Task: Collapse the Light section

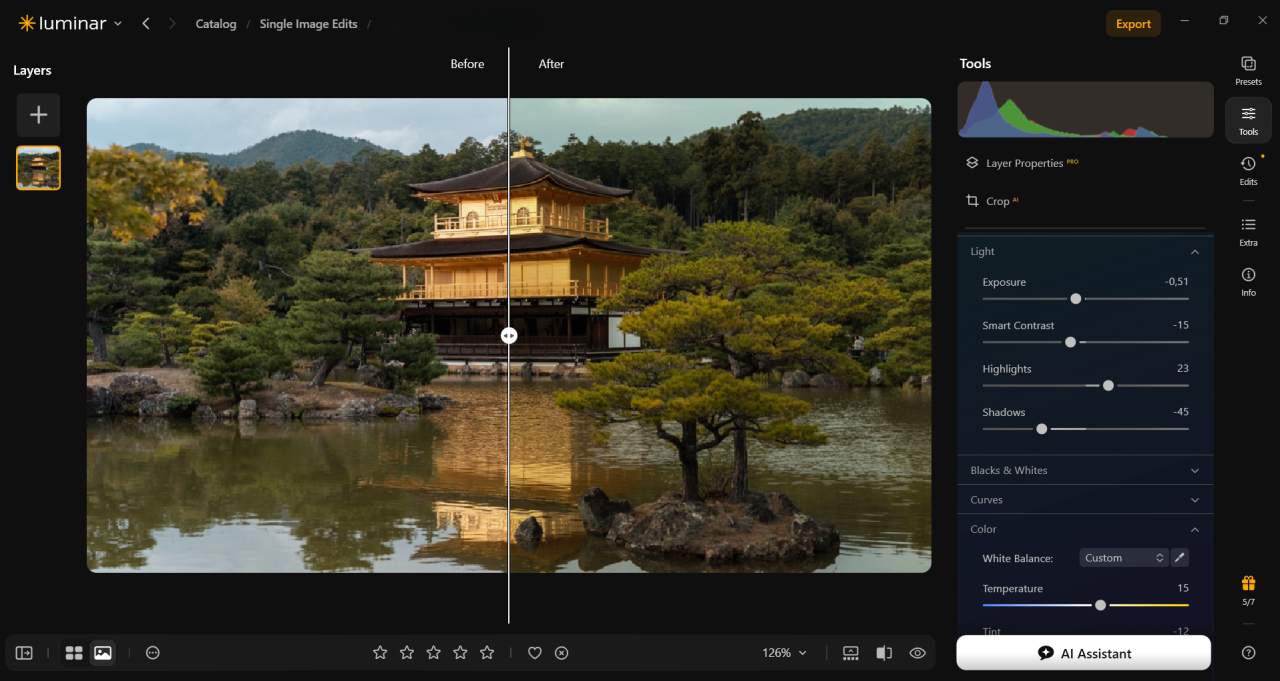Action: pyautogui.click(x=1194, y=252)
